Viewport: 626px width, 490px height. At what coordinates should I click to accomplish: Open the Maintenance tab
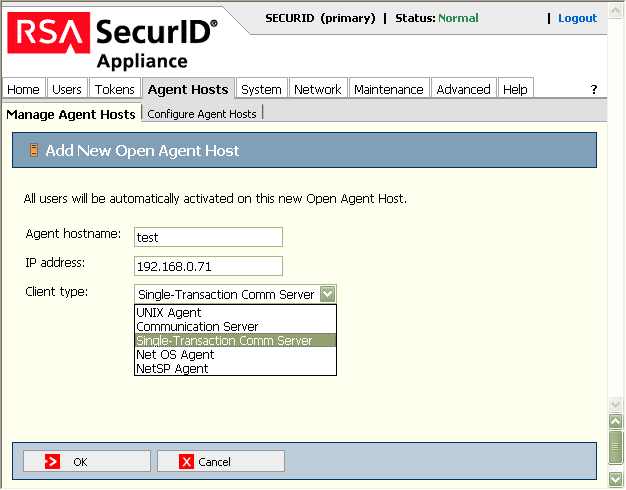point(389,89)
